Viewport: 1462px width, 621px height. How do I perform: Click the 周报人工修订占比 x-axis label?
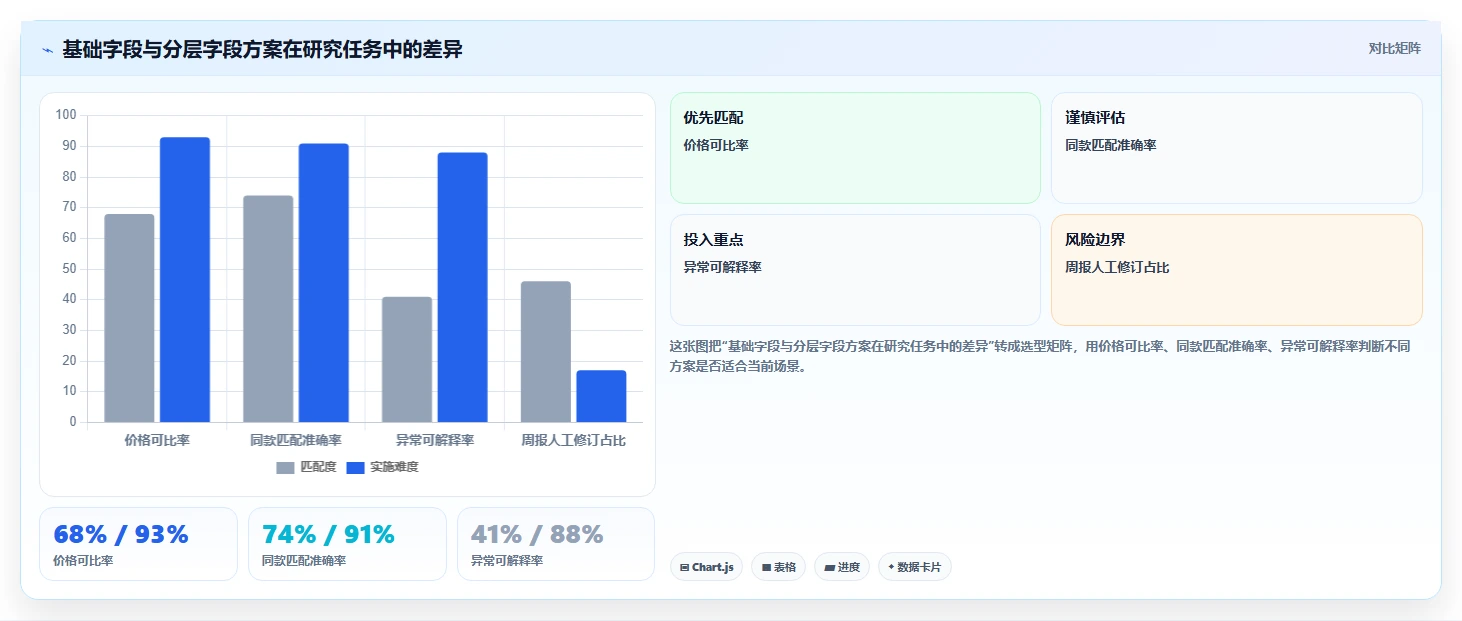pos(574,440)
